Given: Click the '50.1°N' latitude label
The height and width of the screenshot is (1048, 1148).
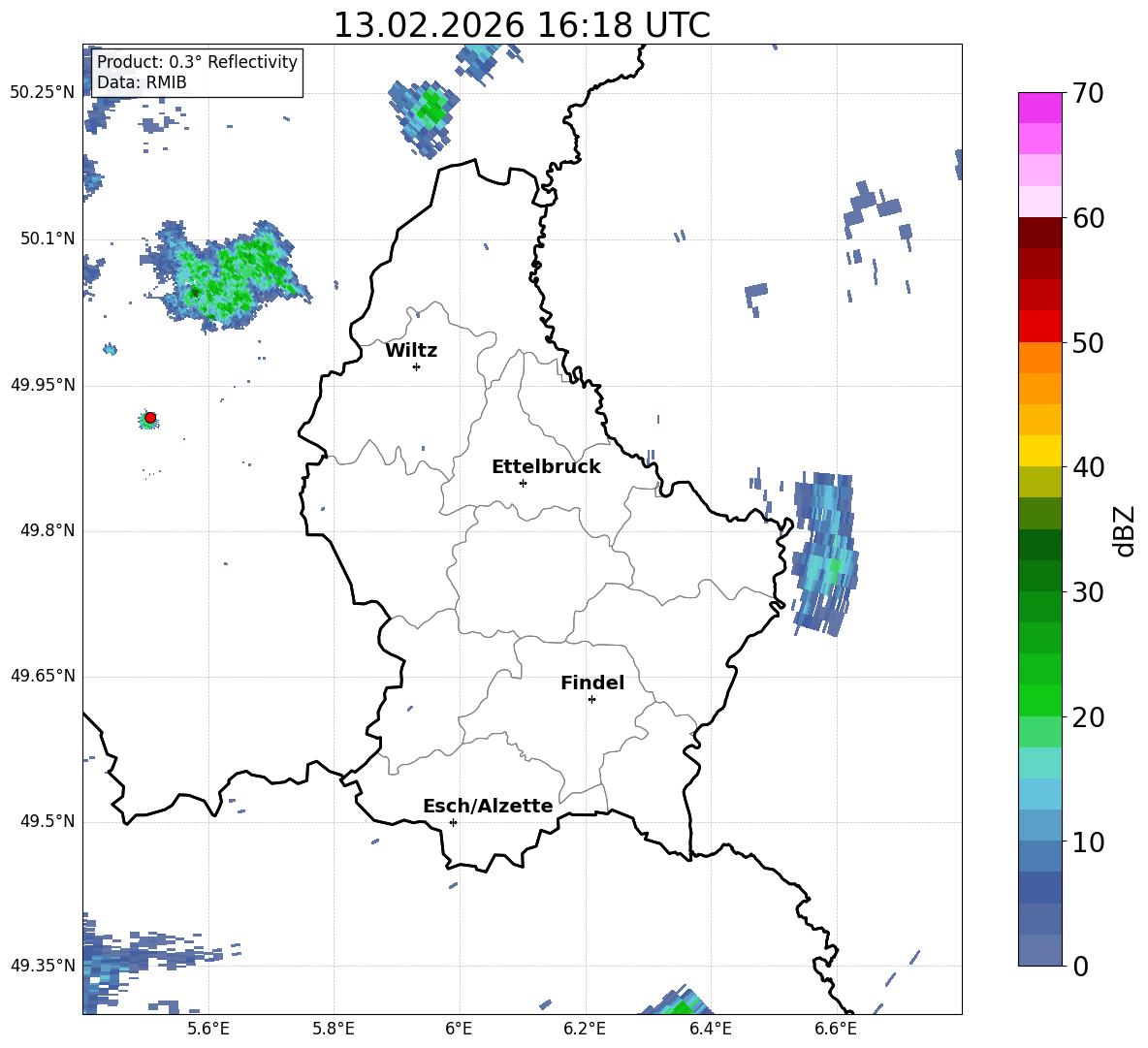Looking at the screenshot, I should (x=48, y=239).
